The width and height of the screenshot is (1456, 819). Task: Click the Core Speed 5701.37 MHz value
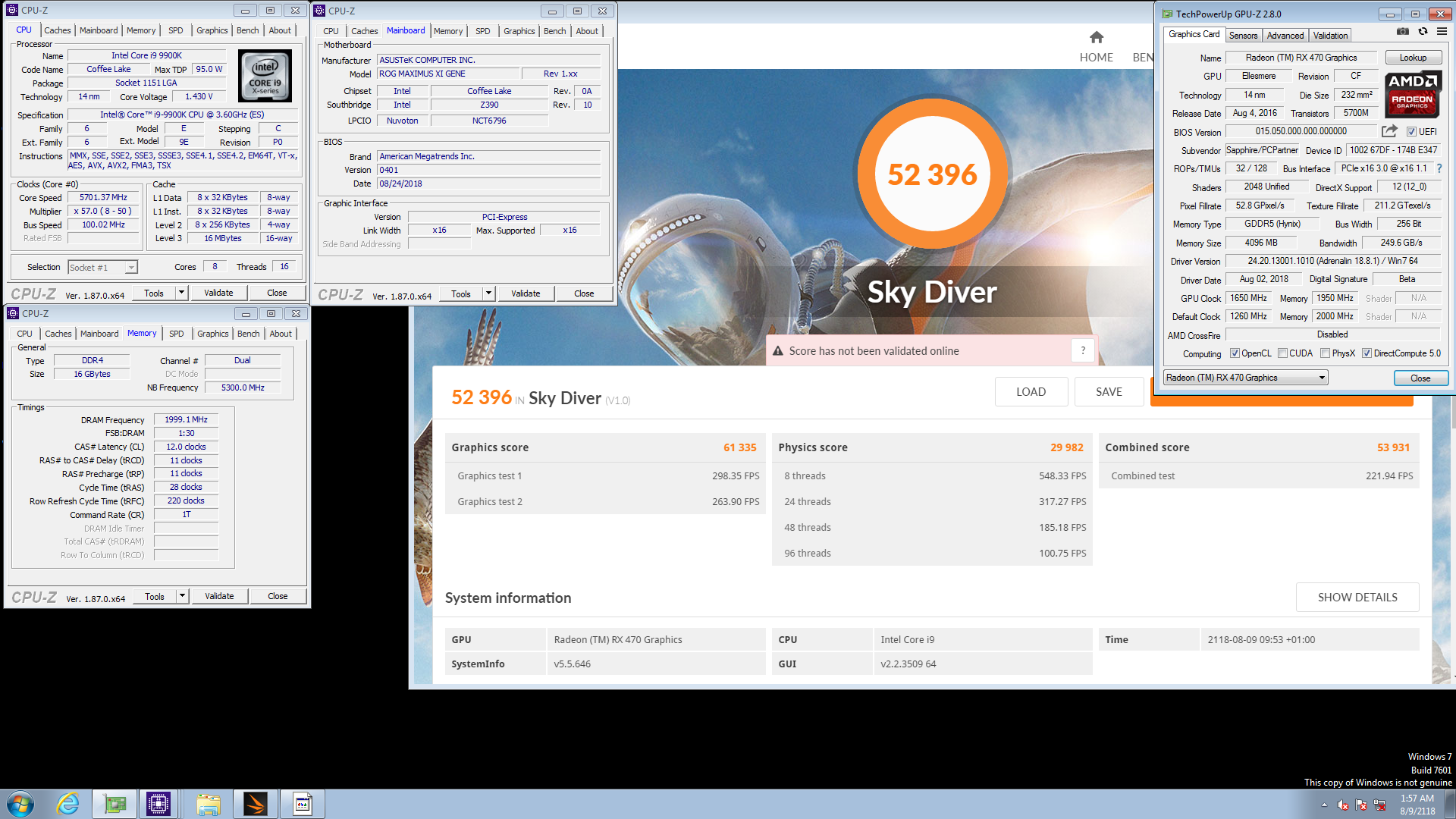click(x=103, y=197)
